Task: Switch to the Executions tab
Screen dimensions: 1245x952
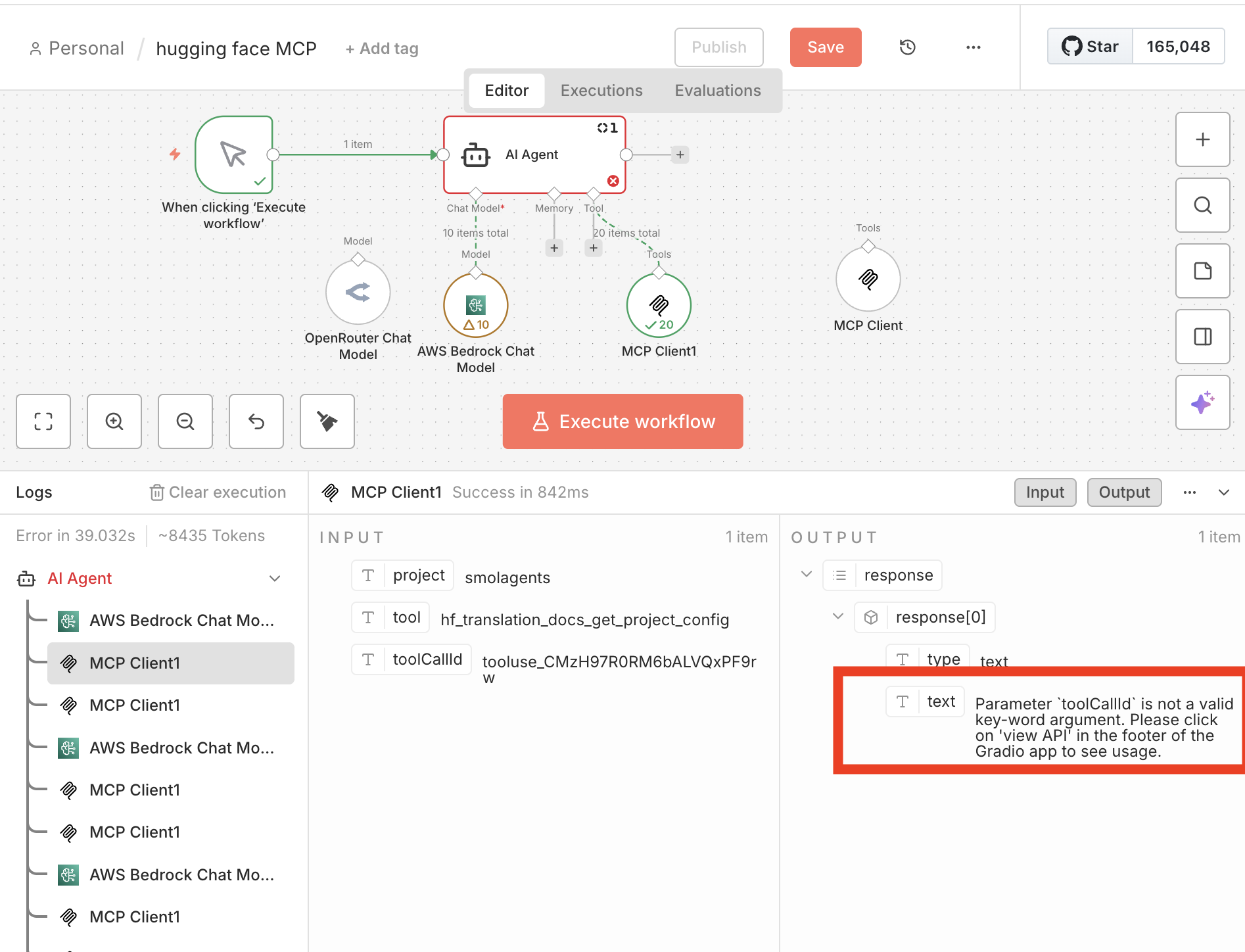Action: (x=601, y=91)
